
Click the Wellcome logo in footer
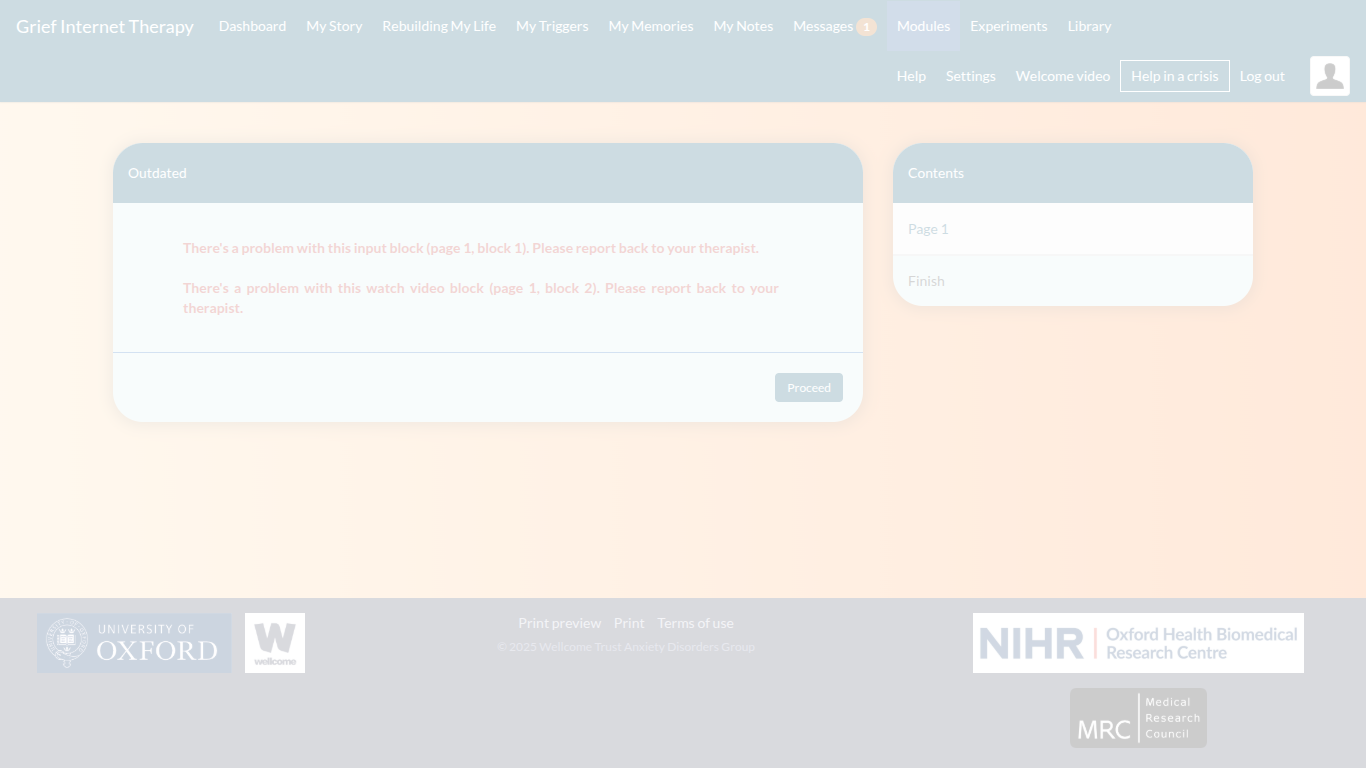tap(275, 643)
